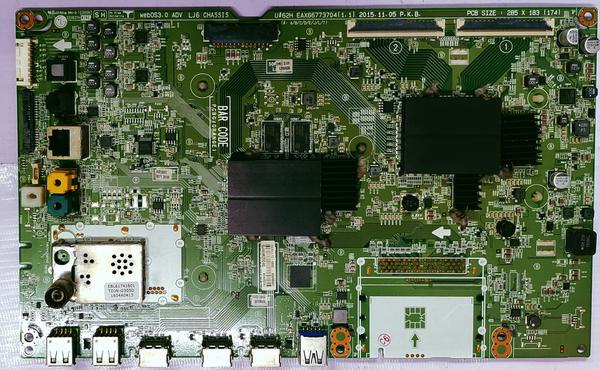Click the tuner module sticker label
This screenshot has width=600, height=370.
(x=119, y=290)
